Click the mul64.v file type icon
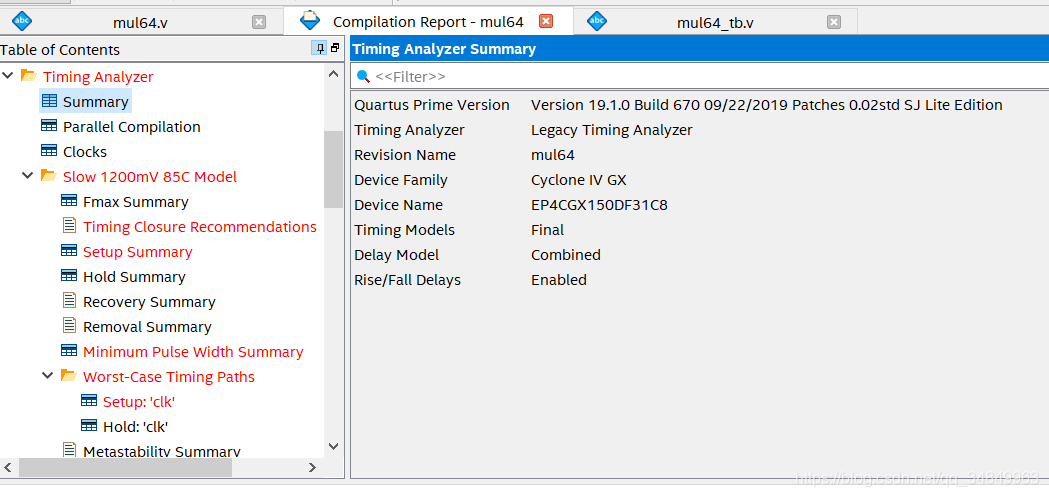The height and width of the screenshot is (497, 1049). tap(22, 21)
